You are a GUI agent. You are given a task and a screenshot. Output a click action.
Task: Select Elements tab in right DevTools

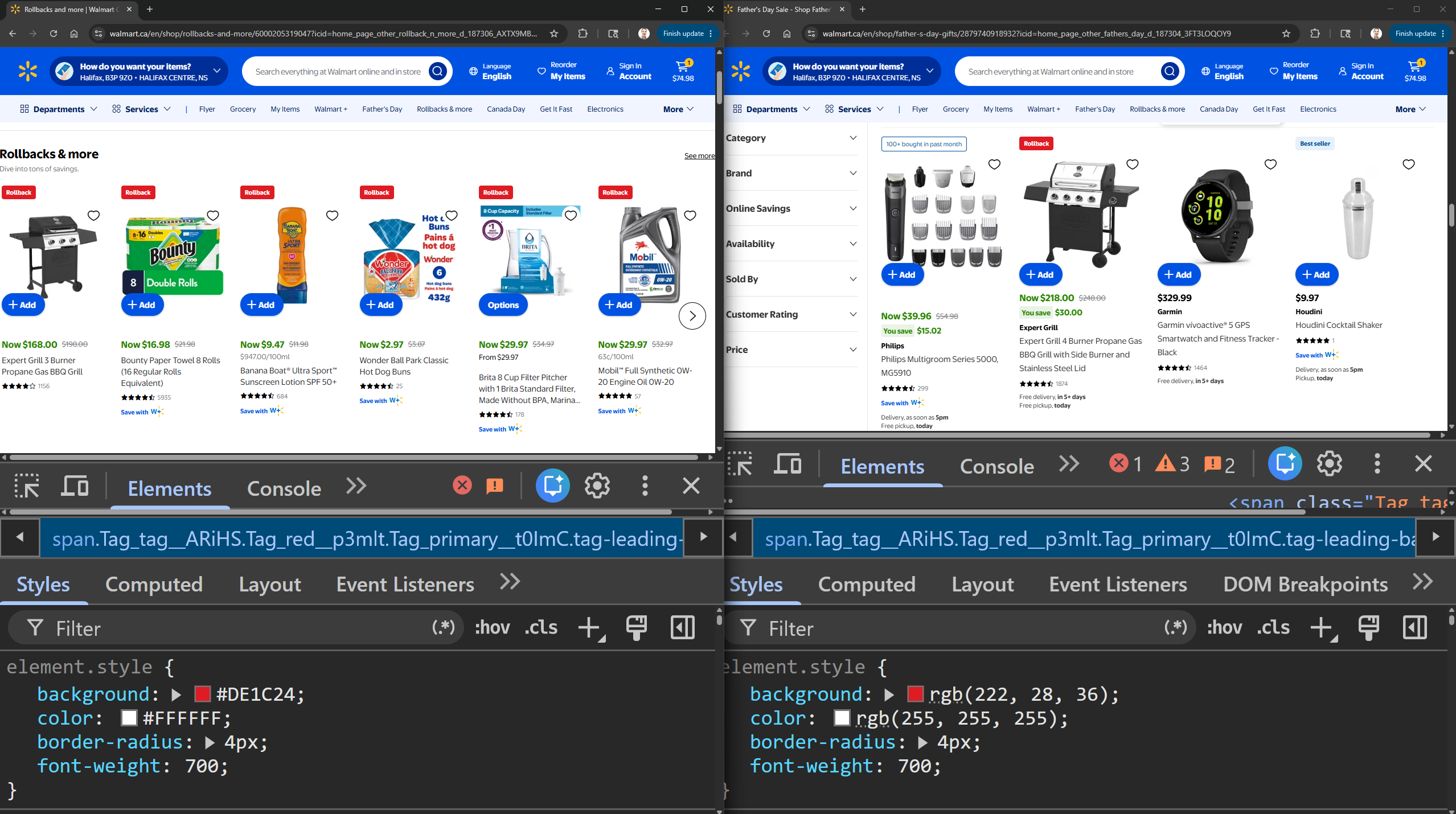882,466
